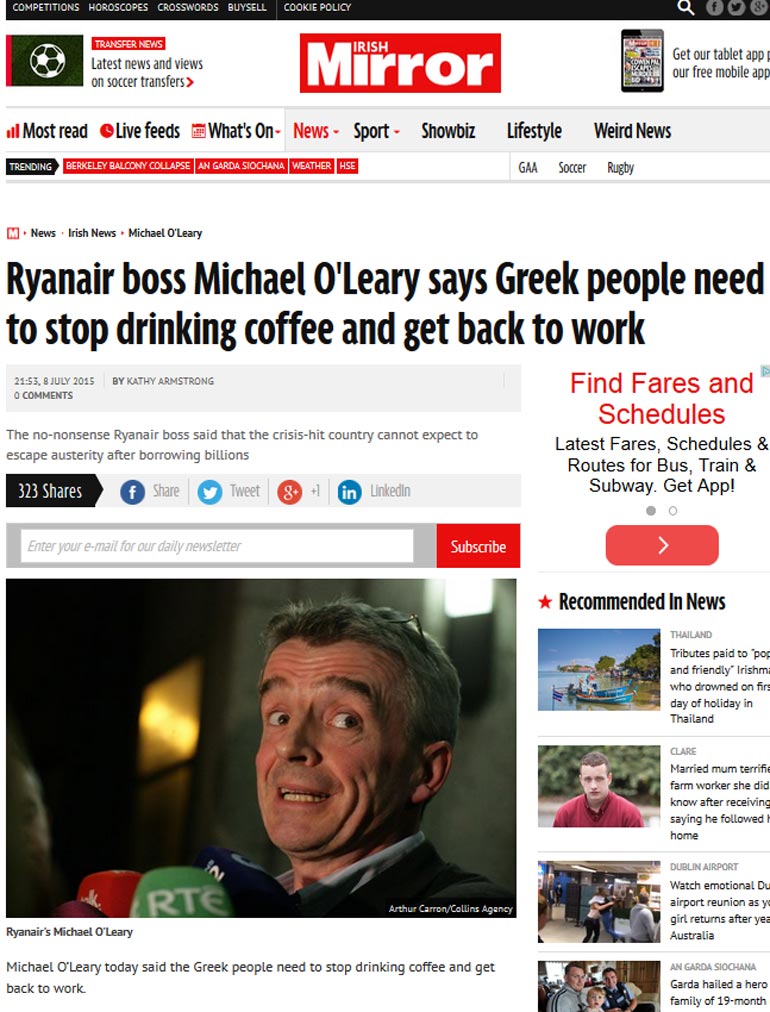The height and width of the screenshot is (1012, 770).
Task: Click the soccer ball Transfer News image
Action: tap(45, 61)
